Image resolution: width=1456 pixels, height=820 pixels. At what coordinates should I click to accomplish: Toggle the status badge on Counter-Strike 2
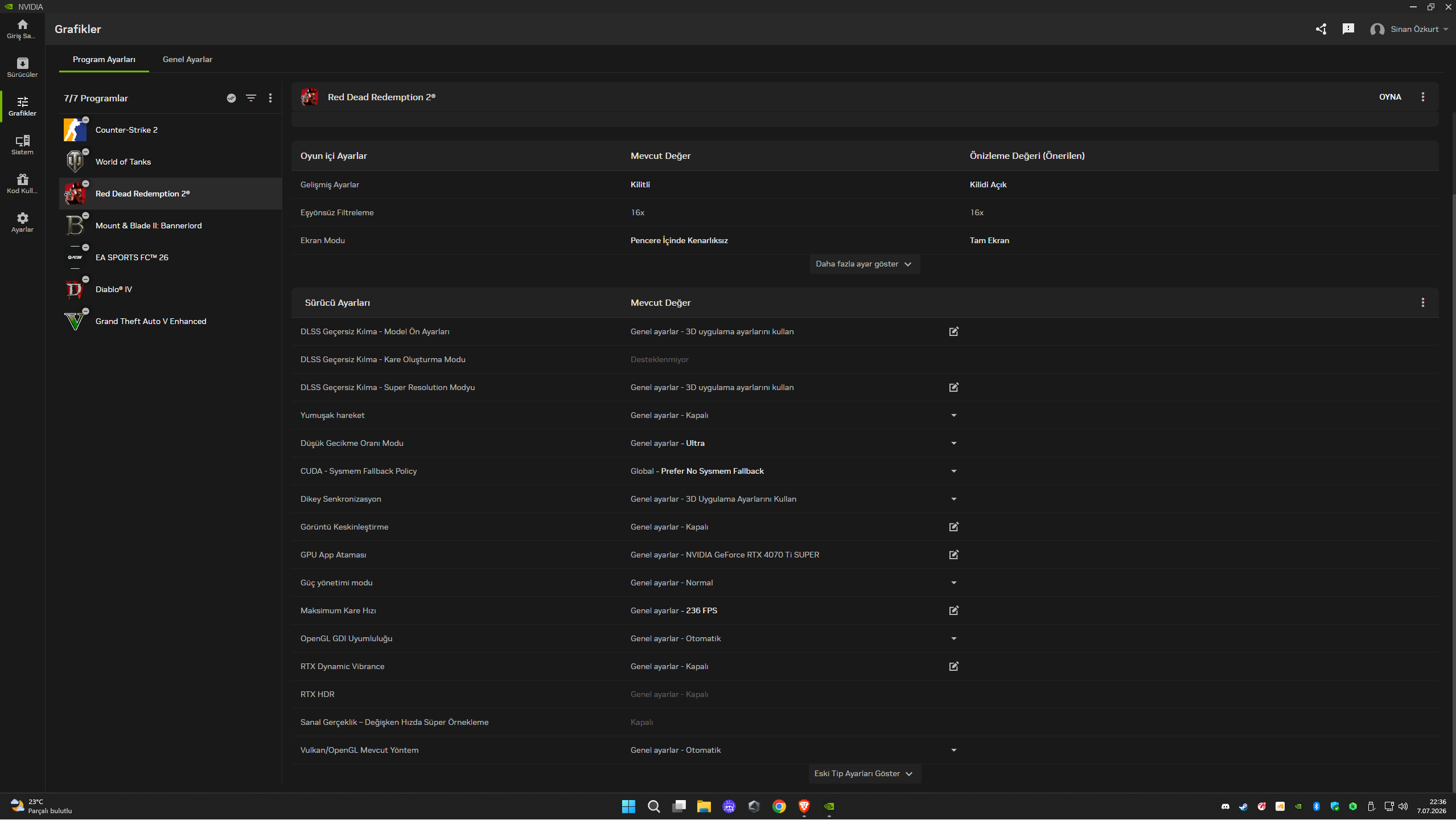point(86,120)
